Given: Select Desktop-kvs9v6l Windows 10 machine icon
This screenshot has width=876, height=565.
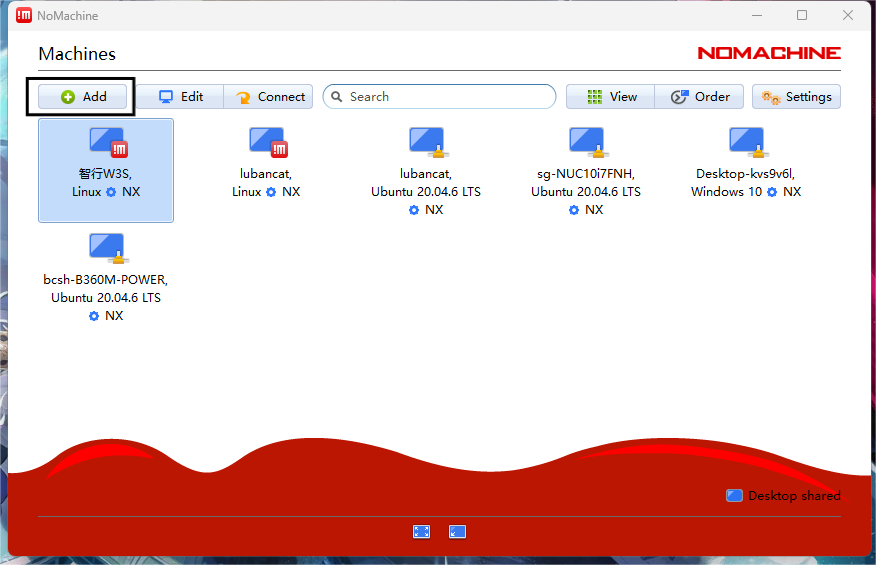Looking at the screenshot, I should 748,142.
